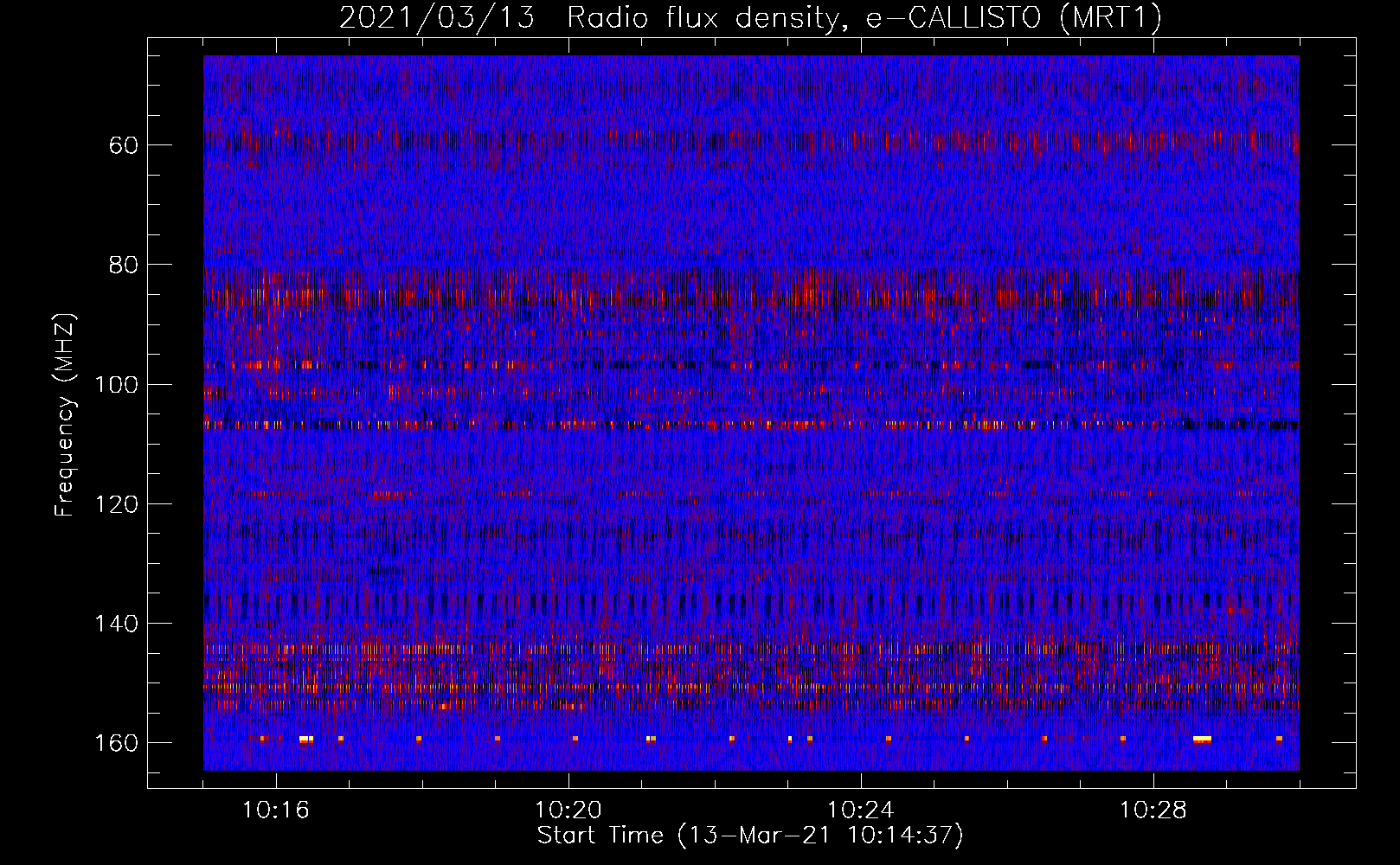This screenshot has height=865, width=1400.
Task: Click the 10:20 time tick label
Action: (568, 811)
